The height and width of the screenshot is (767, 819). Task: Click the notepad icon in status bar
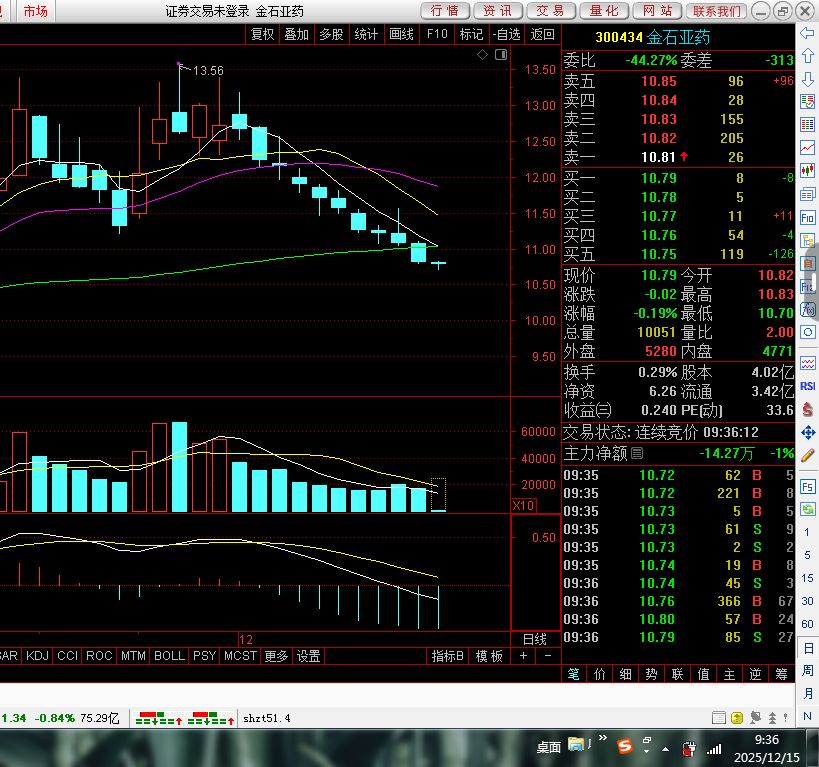click(x=718, y=718)
